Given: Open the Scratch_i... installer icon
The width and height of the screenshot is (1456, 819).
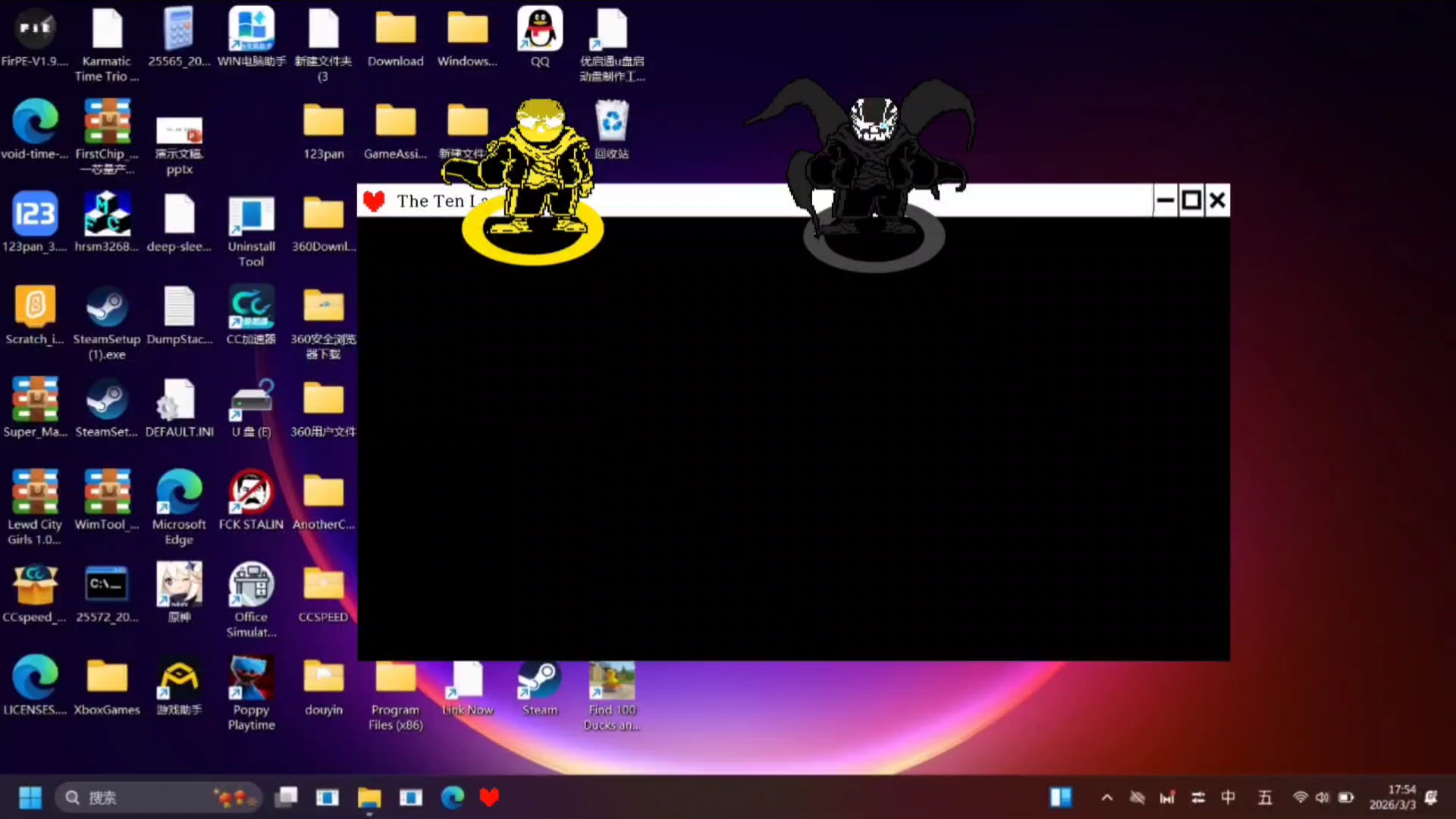Looking at the screenshot, I should click(x=35, y=306).
